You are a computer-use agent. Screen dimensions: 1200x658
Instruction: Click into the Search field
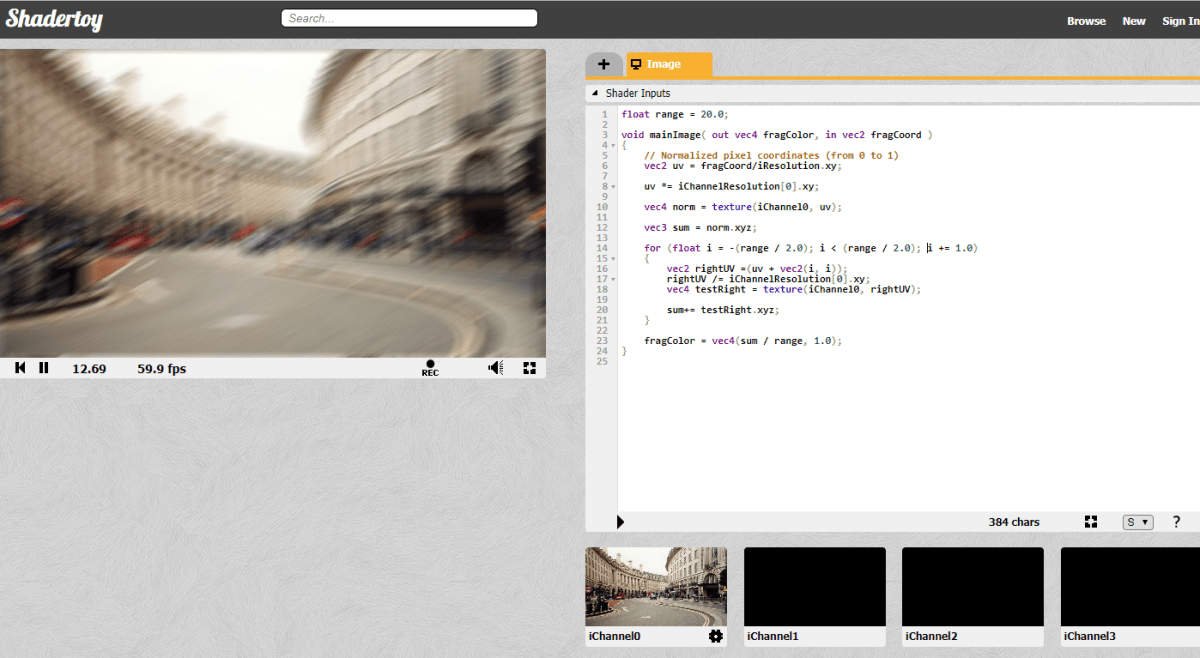click(410, 18)
